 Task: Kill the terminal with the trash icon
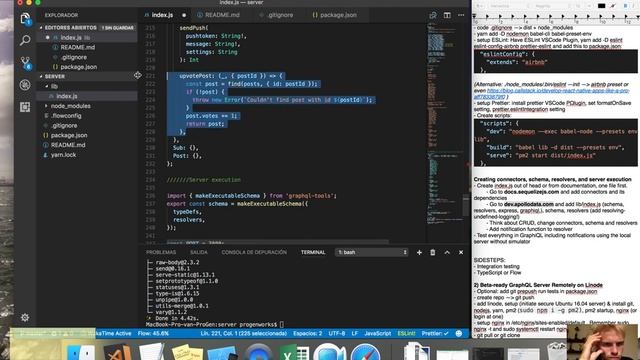[433, 253]
